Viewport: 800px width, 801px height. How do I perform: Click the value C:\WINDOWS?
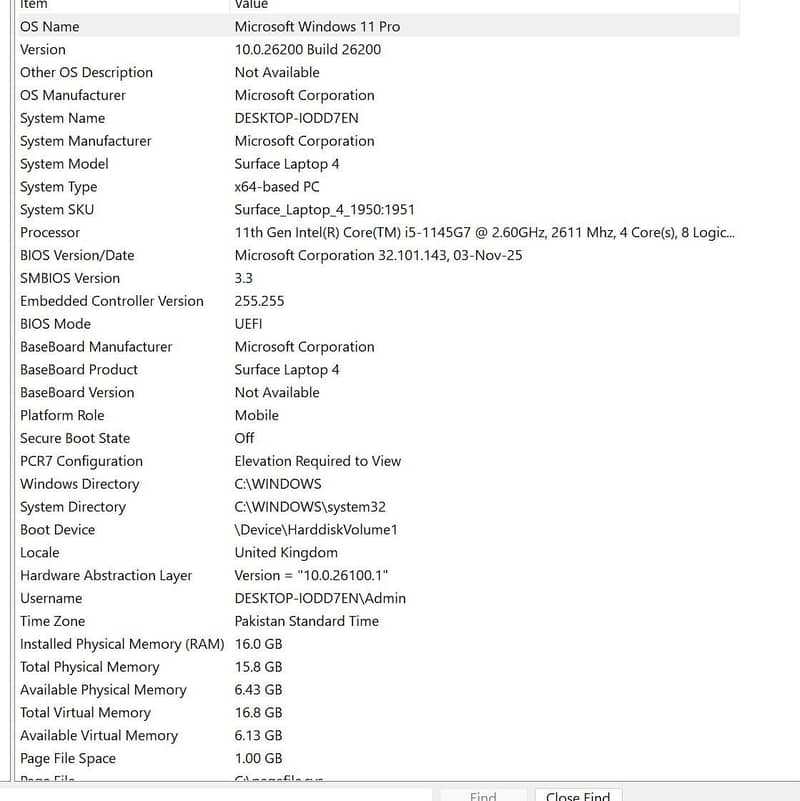tap(278, 484)
